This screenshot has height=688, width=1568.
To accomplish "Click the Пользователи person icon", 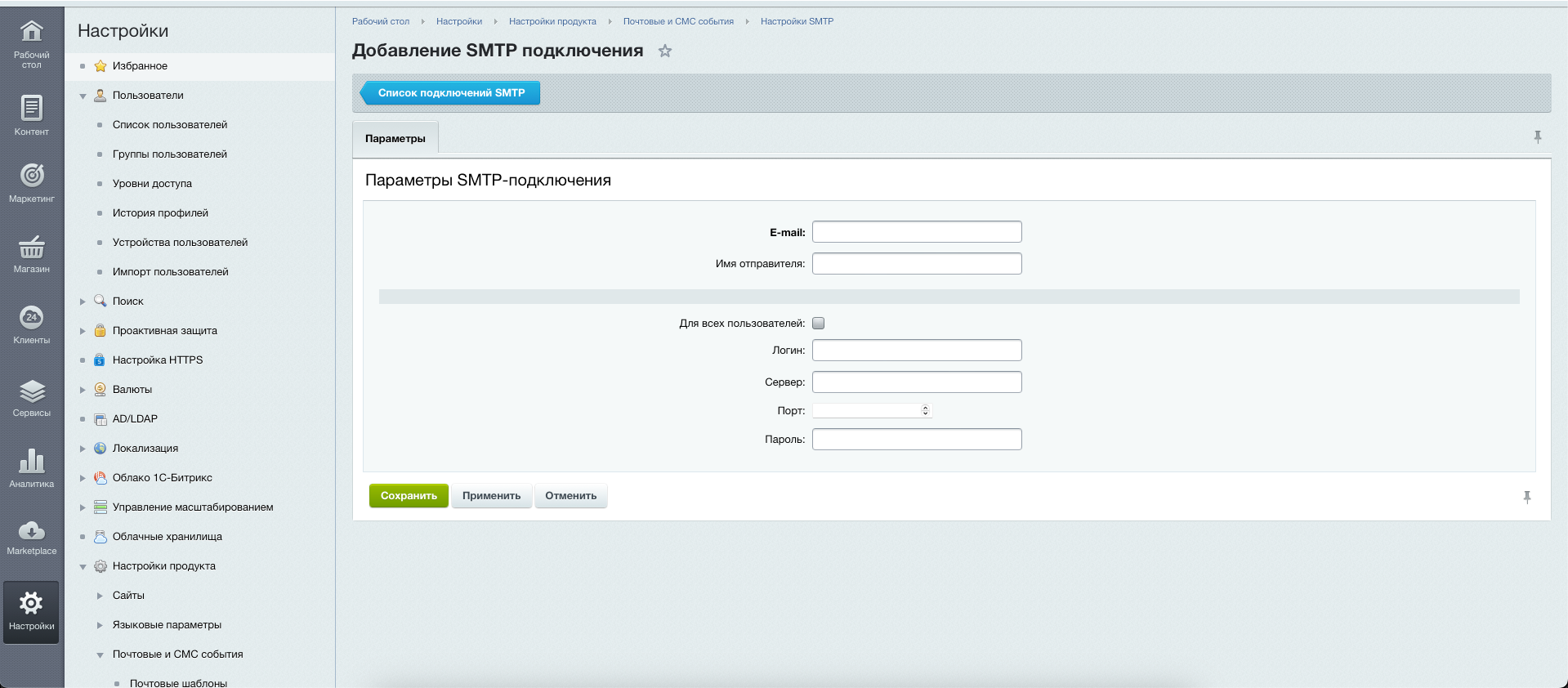I will [101, 96].
